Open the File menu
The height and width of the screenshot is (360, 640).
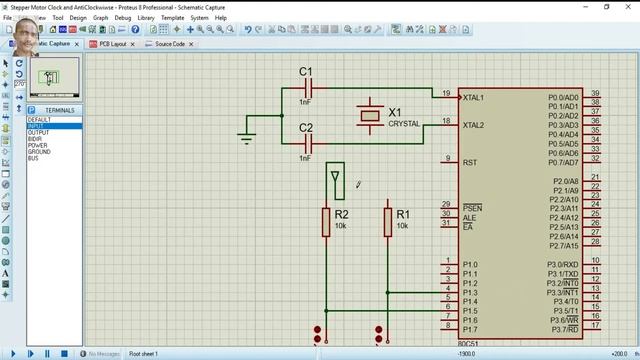(x=7, y=18)
